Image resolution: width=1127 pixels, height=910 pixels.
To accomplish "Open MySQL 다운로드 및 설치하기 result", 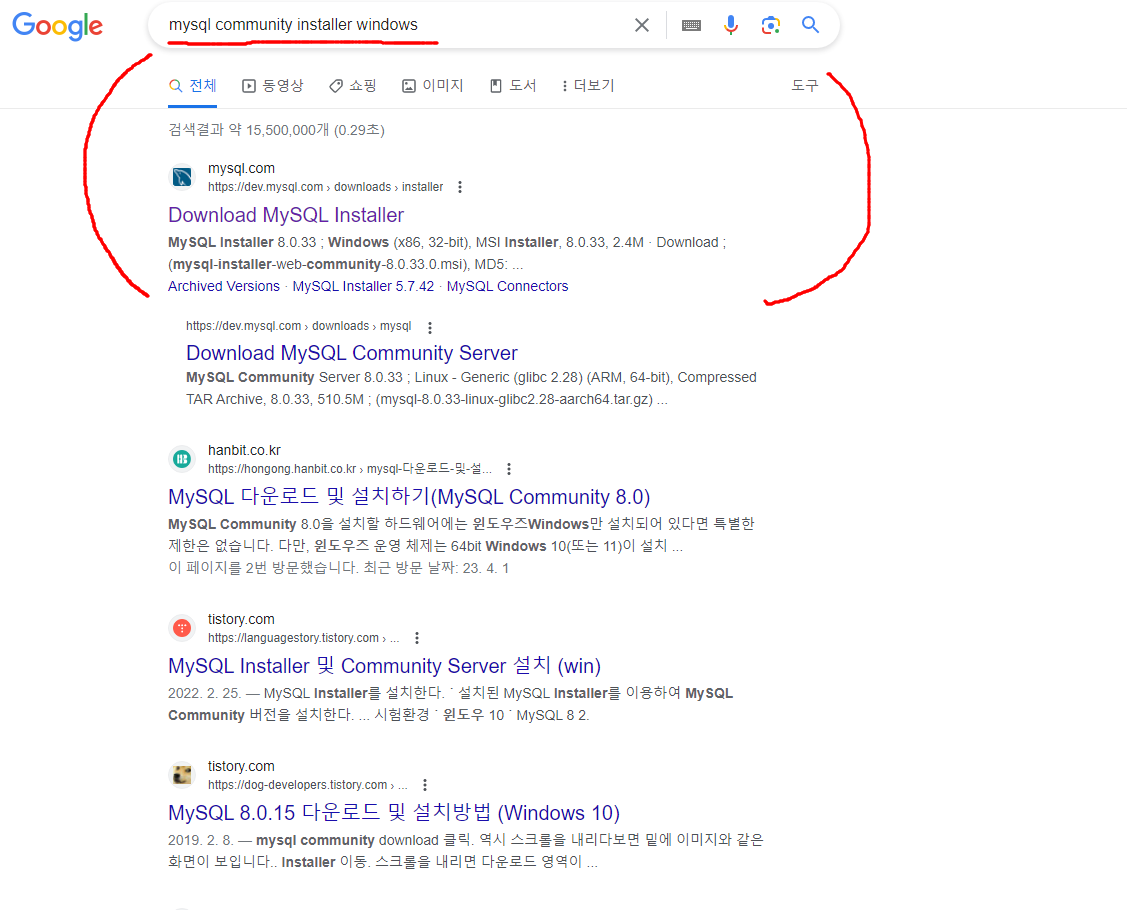I will [409, 497].
